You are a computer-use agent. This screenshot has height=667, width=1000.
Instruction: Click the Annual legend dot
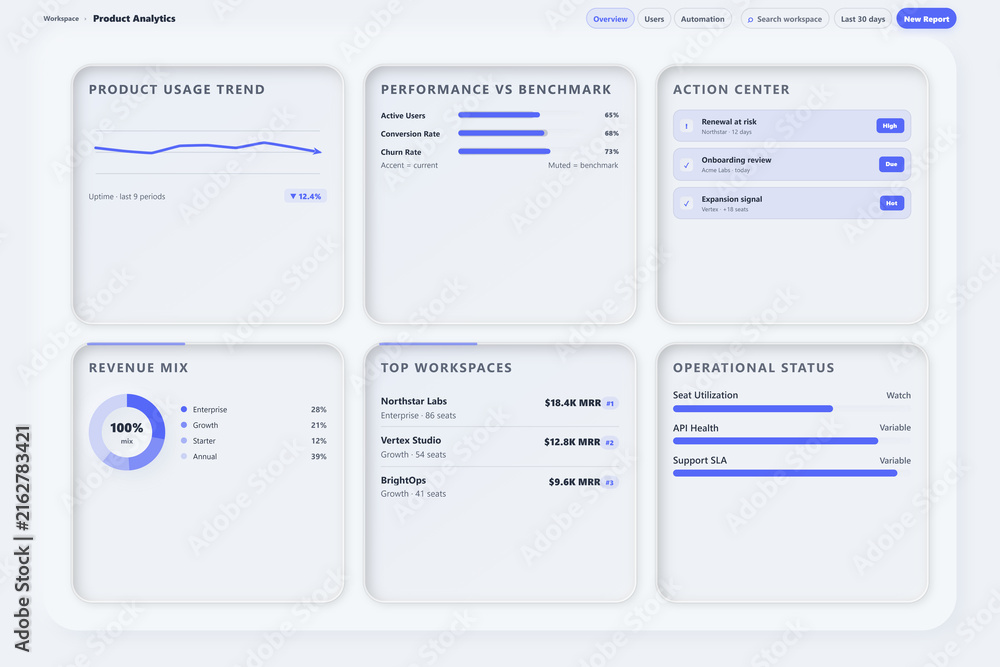coord(184,456)
